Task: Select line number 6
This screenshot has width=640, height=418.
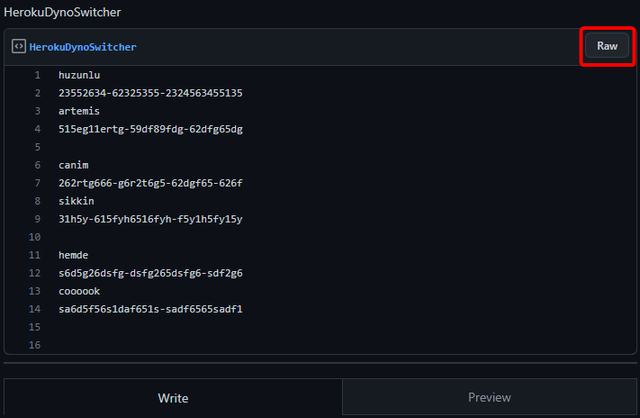Action: 37,165
